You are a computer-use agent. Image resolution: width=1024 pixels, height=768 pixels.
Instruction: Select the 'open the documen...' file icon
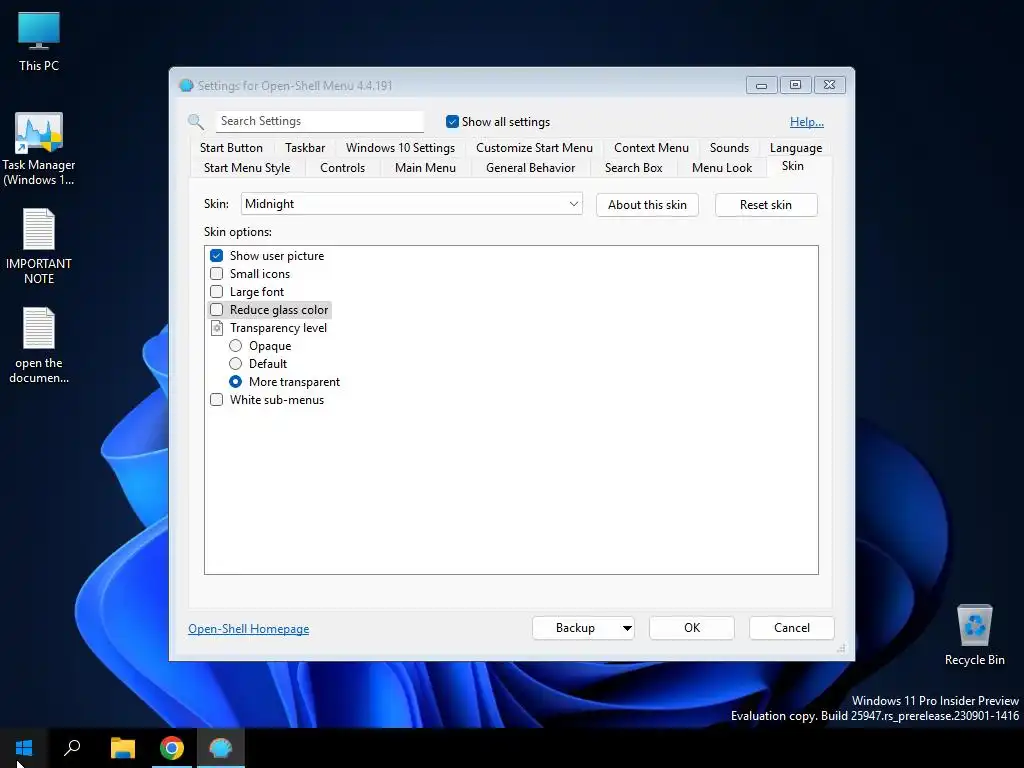[x=39, y=345]
